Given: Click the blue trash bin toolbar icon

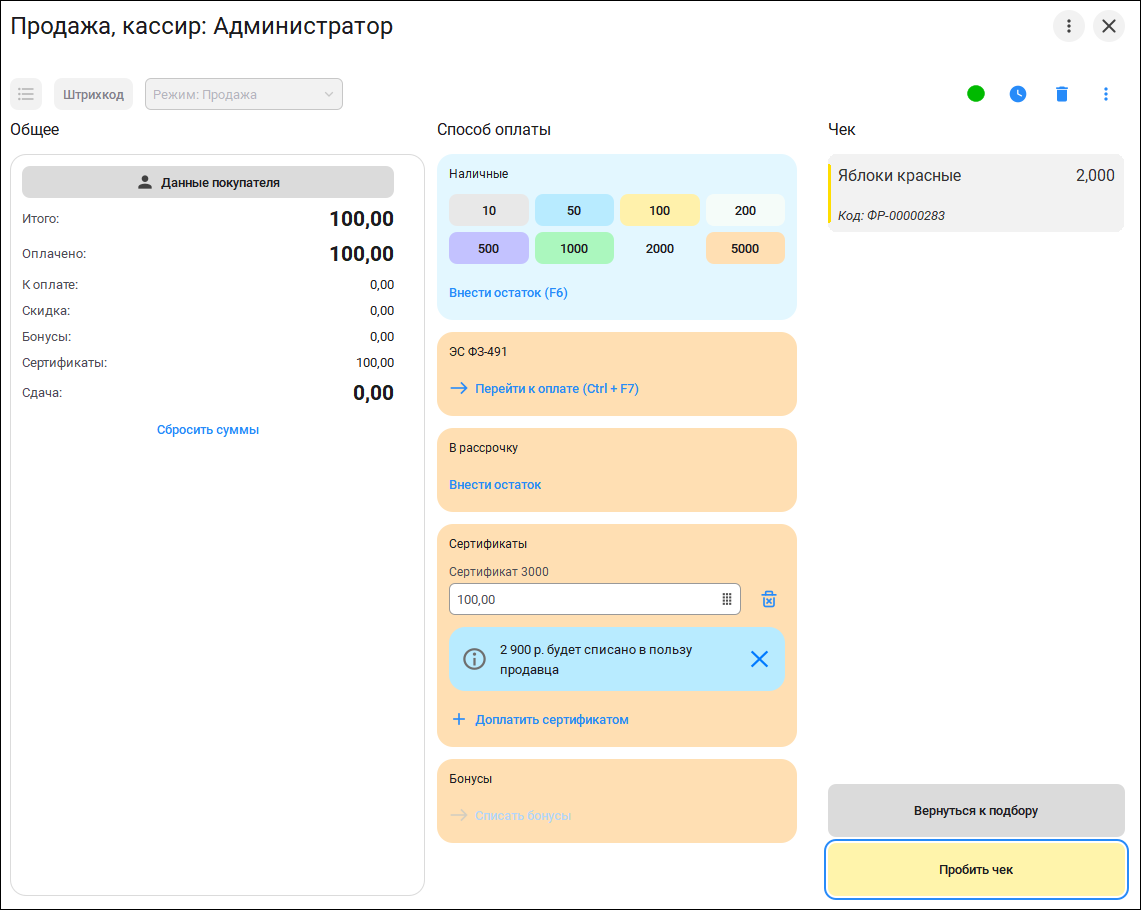Looking at the screenshot, I should (1062, 94).
